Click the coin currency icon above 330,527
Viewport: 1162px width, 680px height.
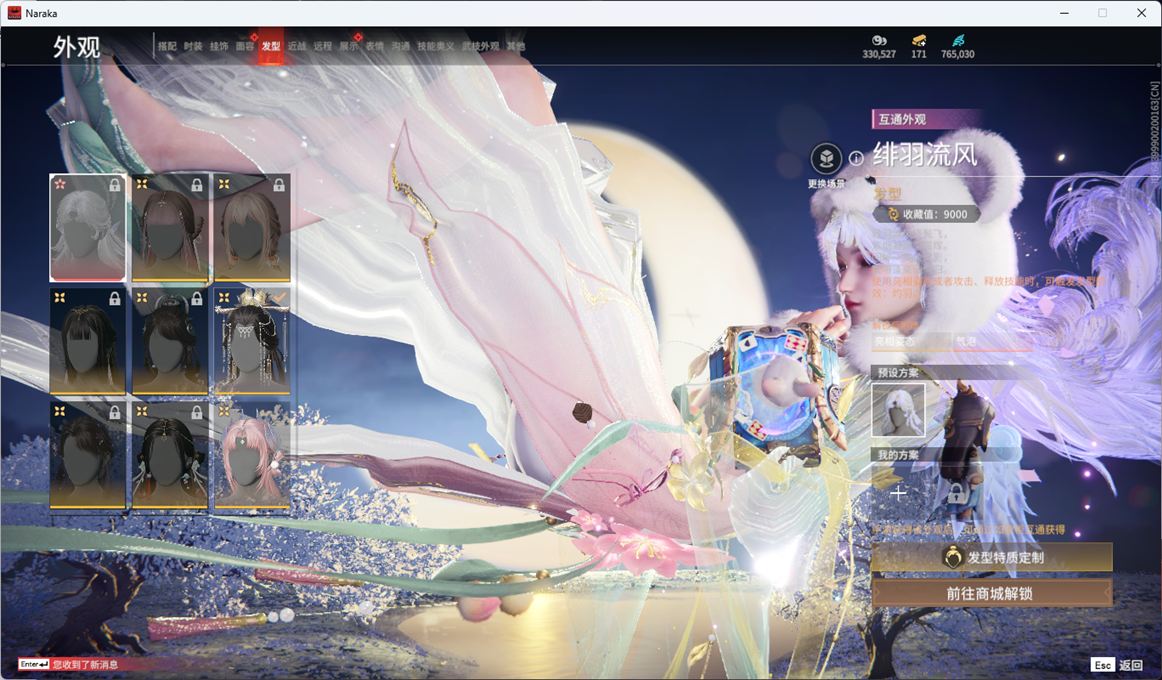pos(879,40)
